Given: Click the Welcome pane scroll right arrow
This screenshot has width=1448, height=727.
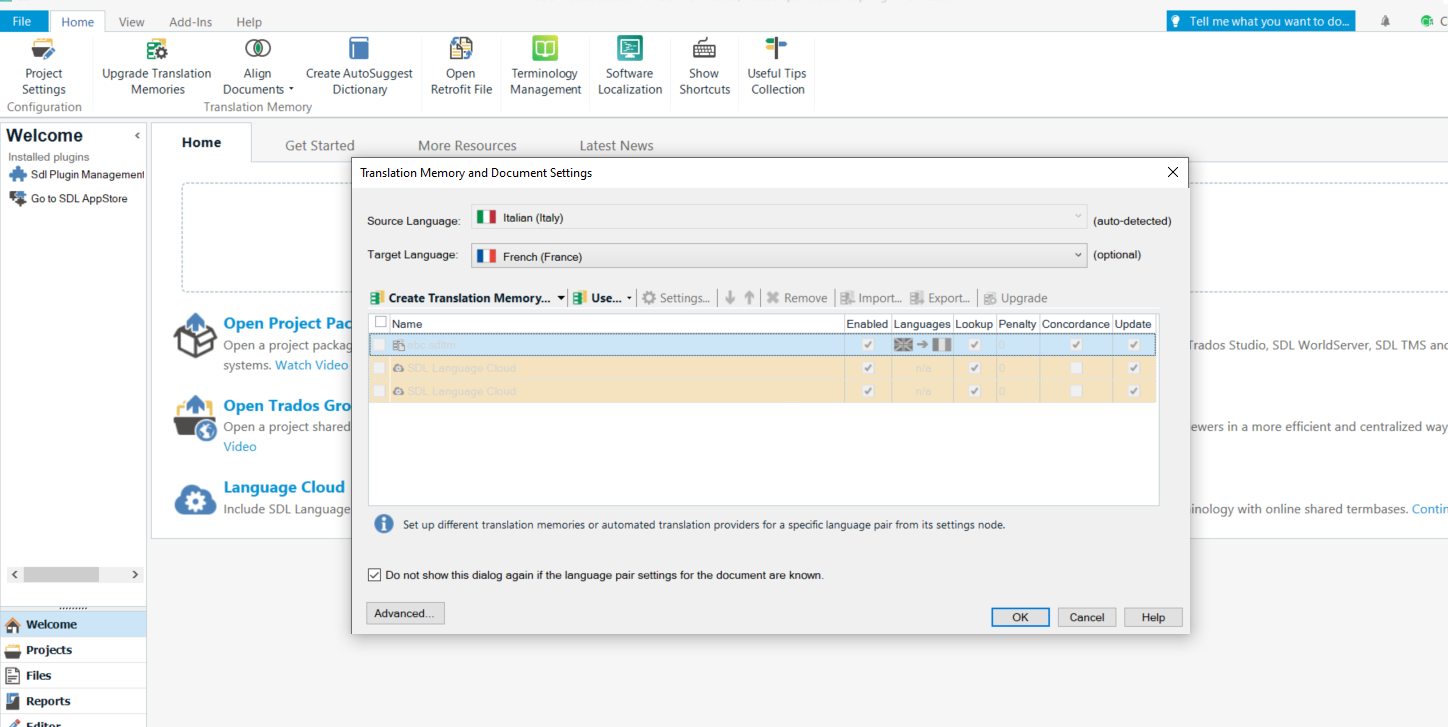Looking at the screenshot, I should point(136,575).
